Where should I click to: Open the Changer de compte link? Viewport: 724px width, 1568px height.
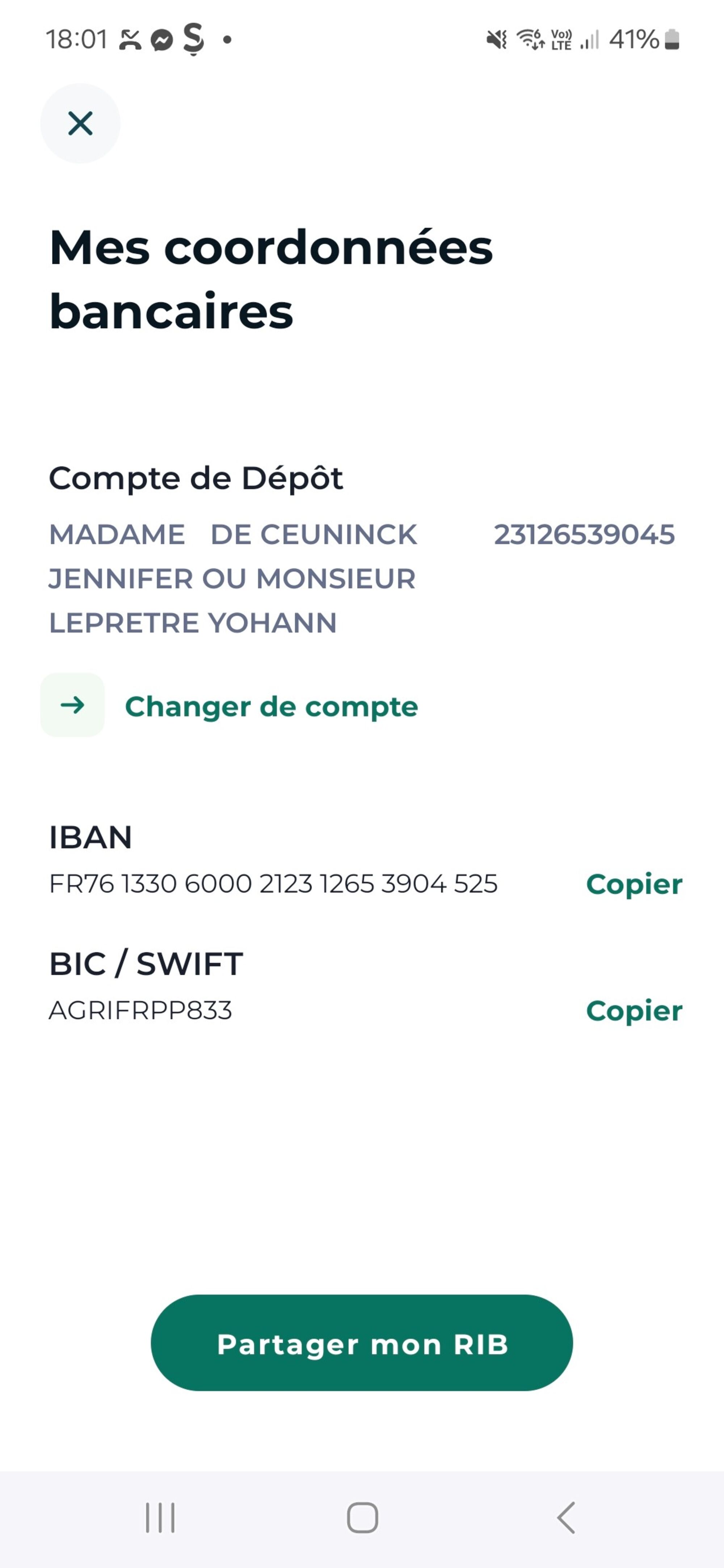271,707
